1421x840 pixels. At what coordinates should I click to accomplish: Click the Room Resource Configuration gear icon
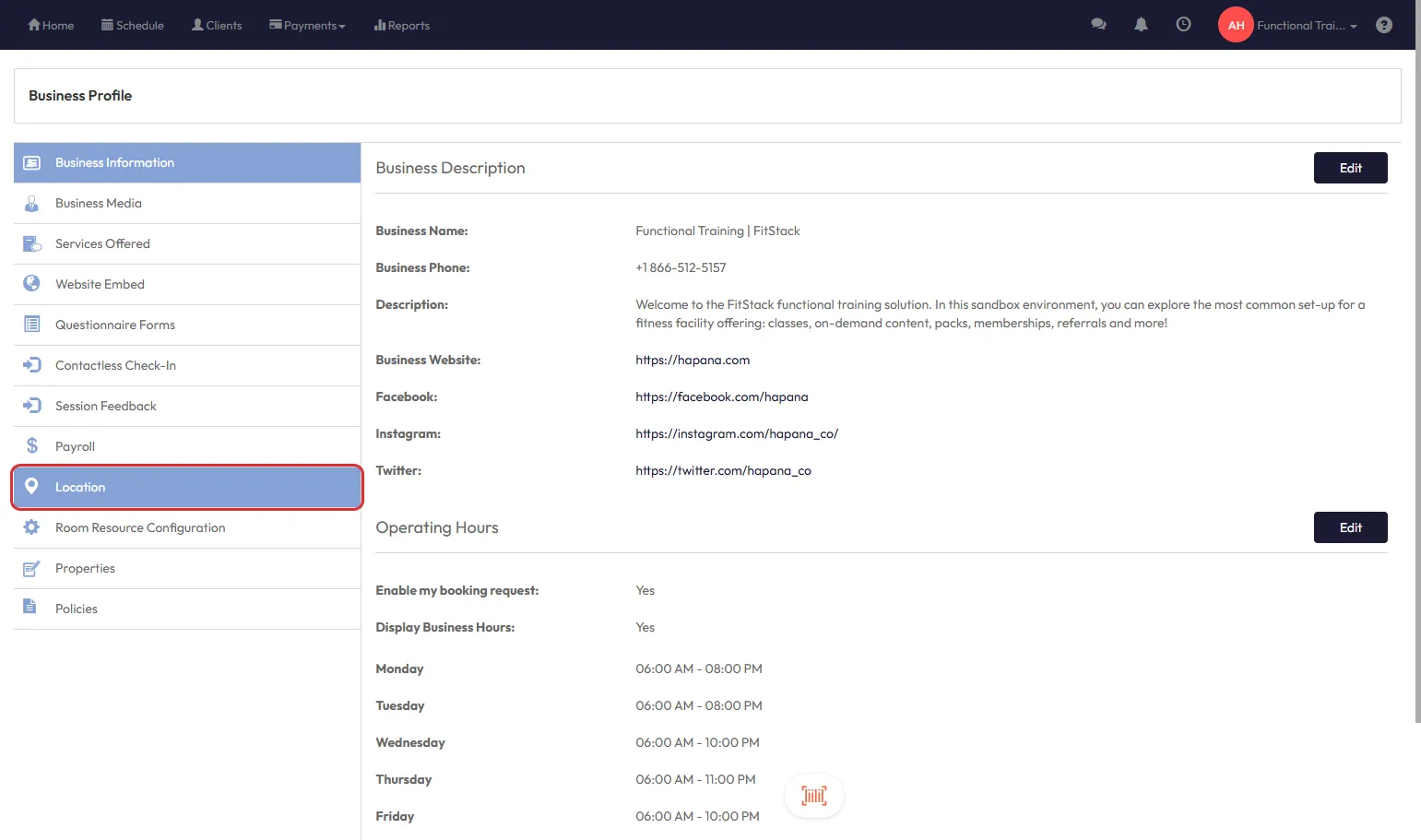tap(32, 527)
